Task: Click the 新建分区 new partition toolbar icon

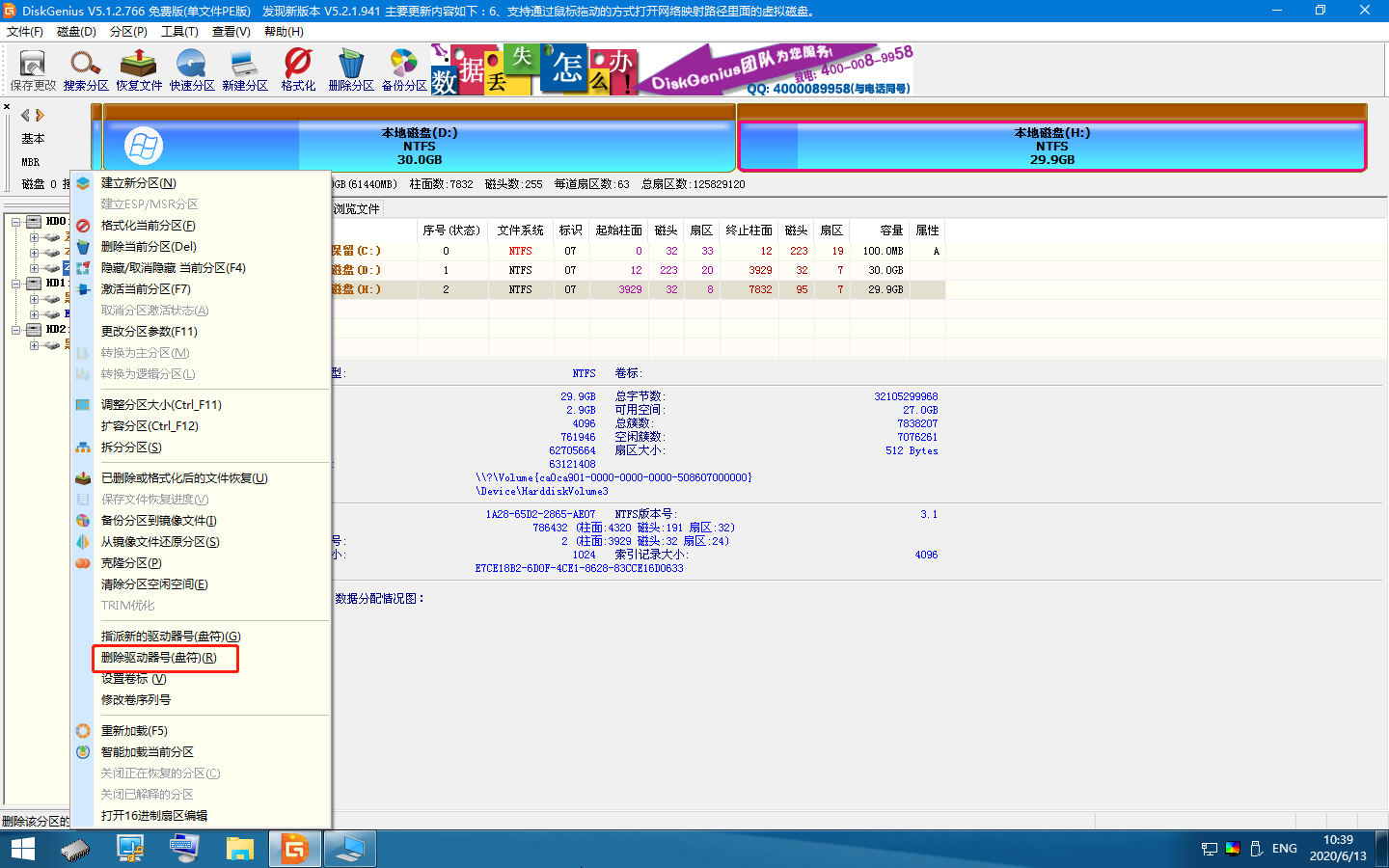Action: [x=245, y=69]
